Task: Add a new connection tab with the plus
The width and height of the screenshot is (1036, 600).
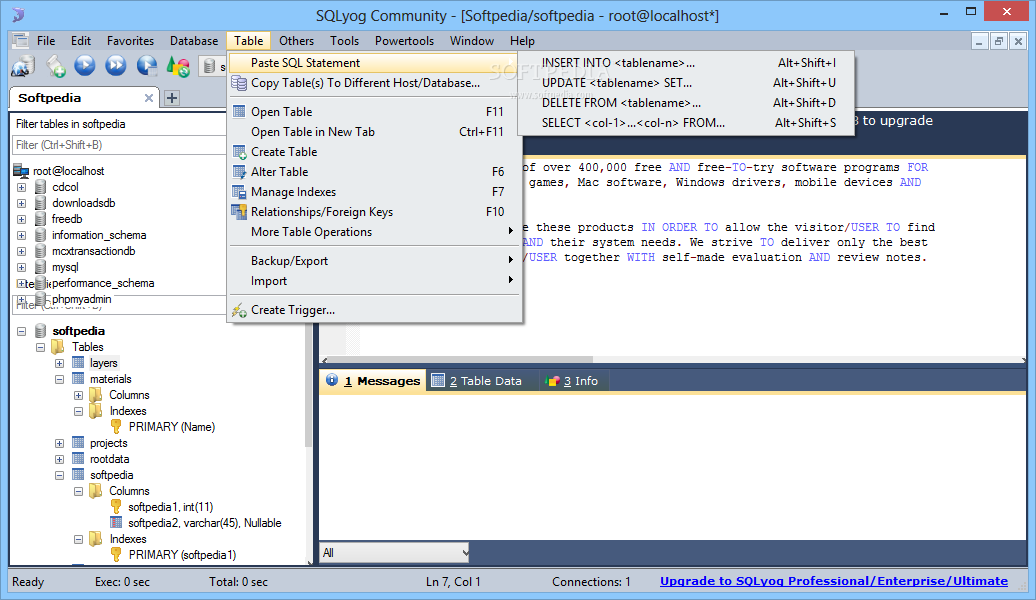Action: (172, 98)
